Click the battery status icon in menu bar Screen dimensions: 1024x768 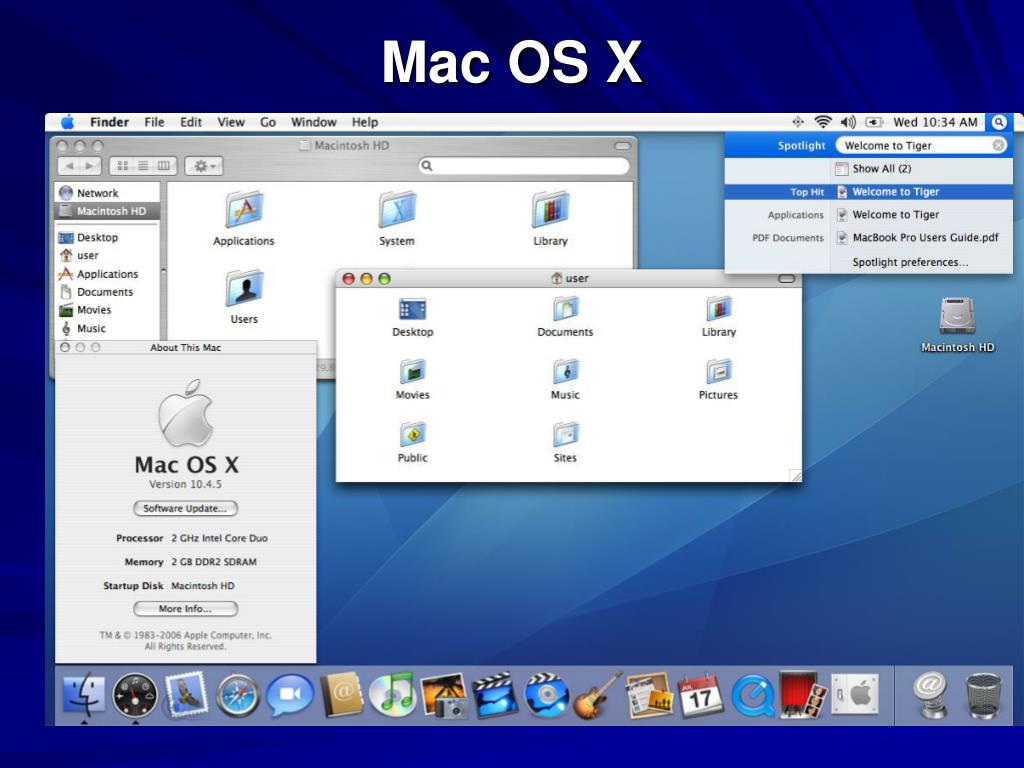[874, 122]
